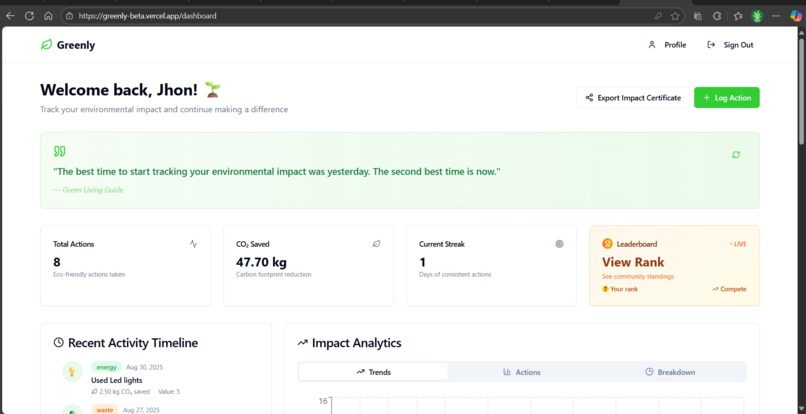The width and height of the screenshot is (806, 414).
Task: Click the Total Actions value 8
Action: [x=57, y=262]
